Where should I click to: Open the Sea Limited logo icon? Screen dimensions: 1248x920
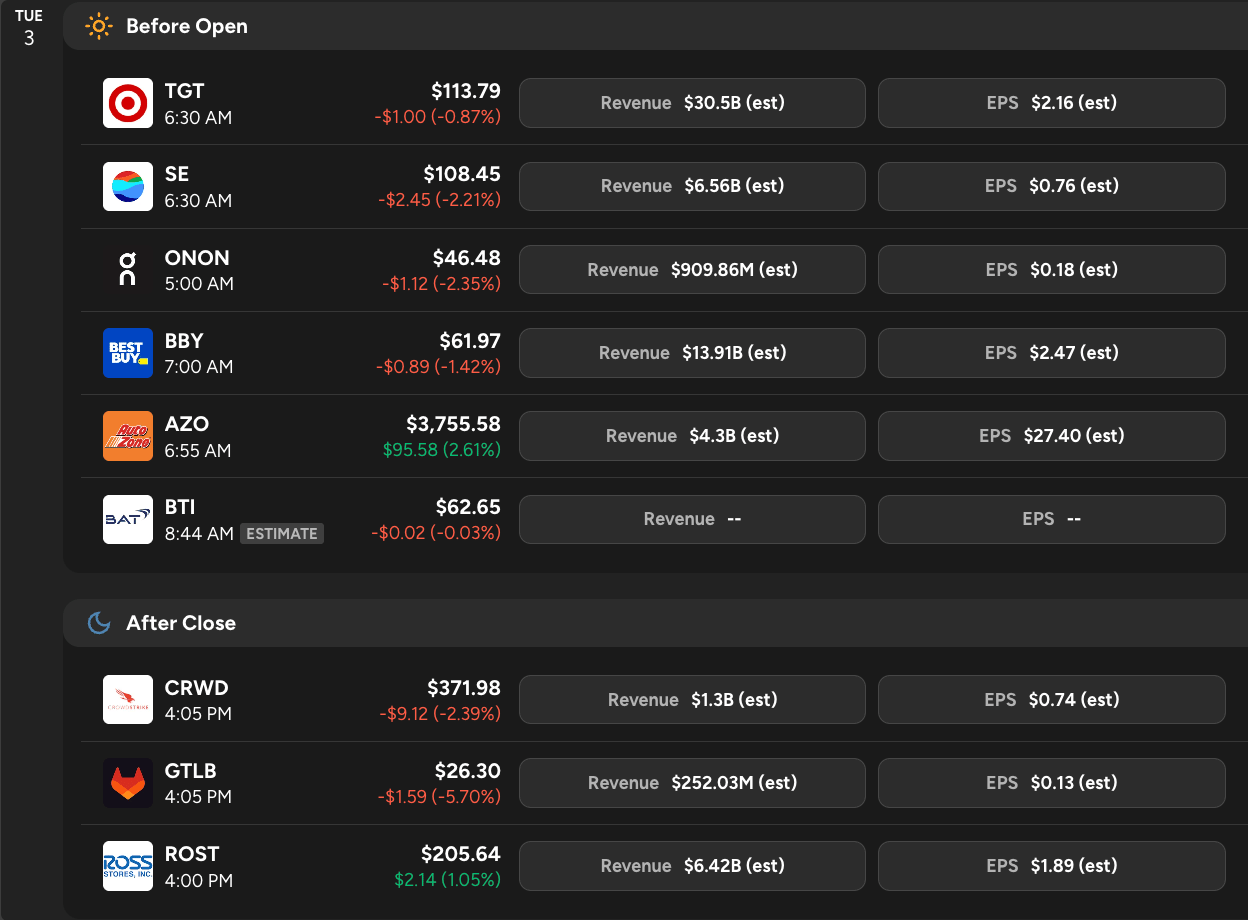pyautogui.click(x=128, y=186)
